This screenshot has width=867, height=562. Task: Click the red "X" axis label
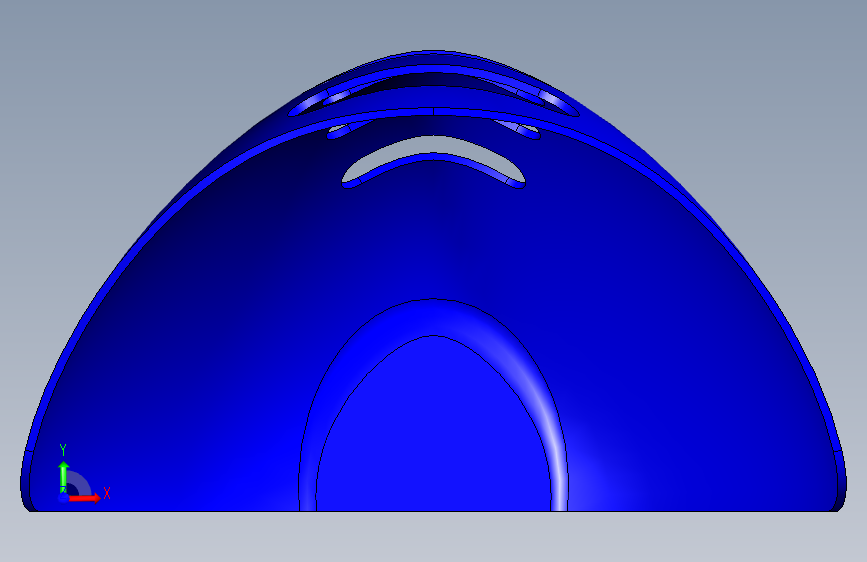pos(107,493)
